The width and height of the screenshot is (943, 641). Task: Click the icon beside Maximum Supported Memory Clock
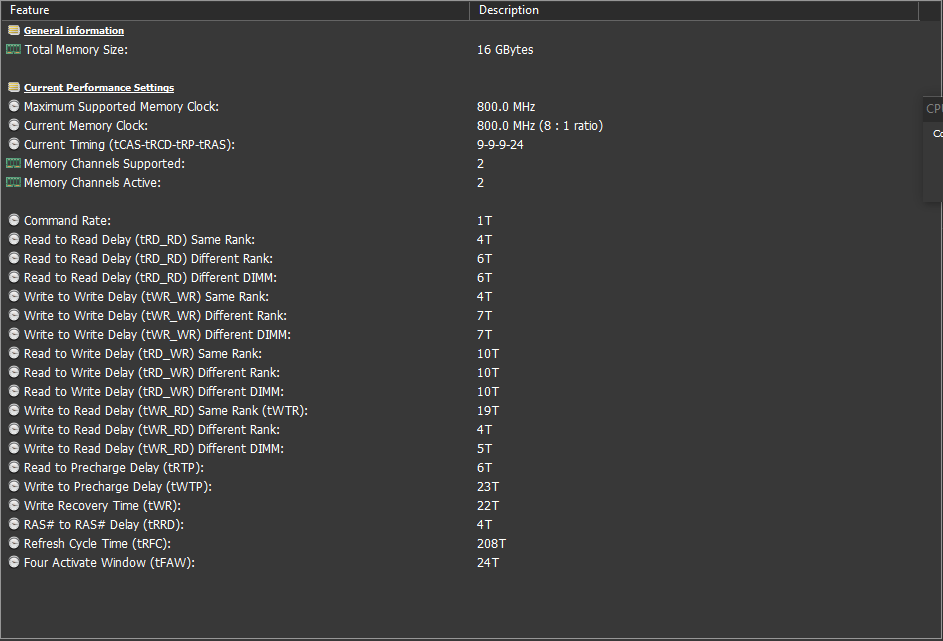(x=14, y=107)
